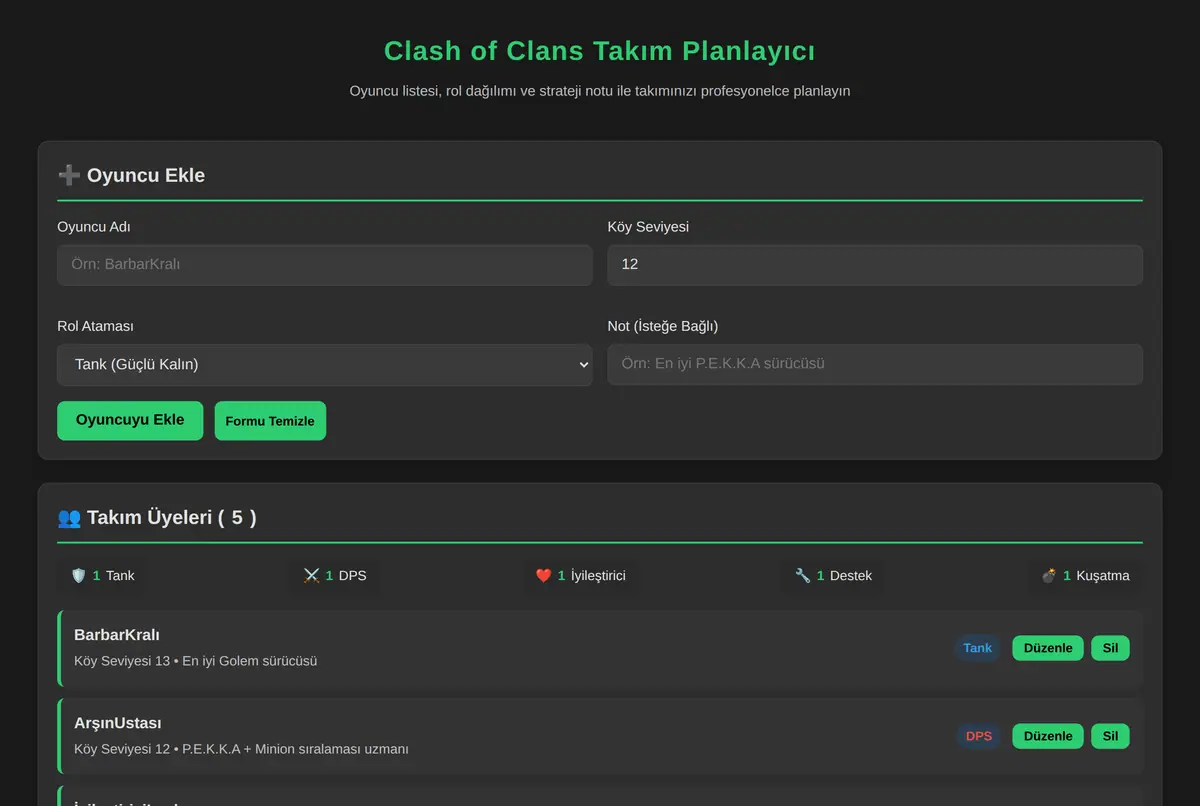Click the subtitle starting with 'Oyuncu listesi, rol dağılımı'
The image size is (1200, 806).
(600, 91)
